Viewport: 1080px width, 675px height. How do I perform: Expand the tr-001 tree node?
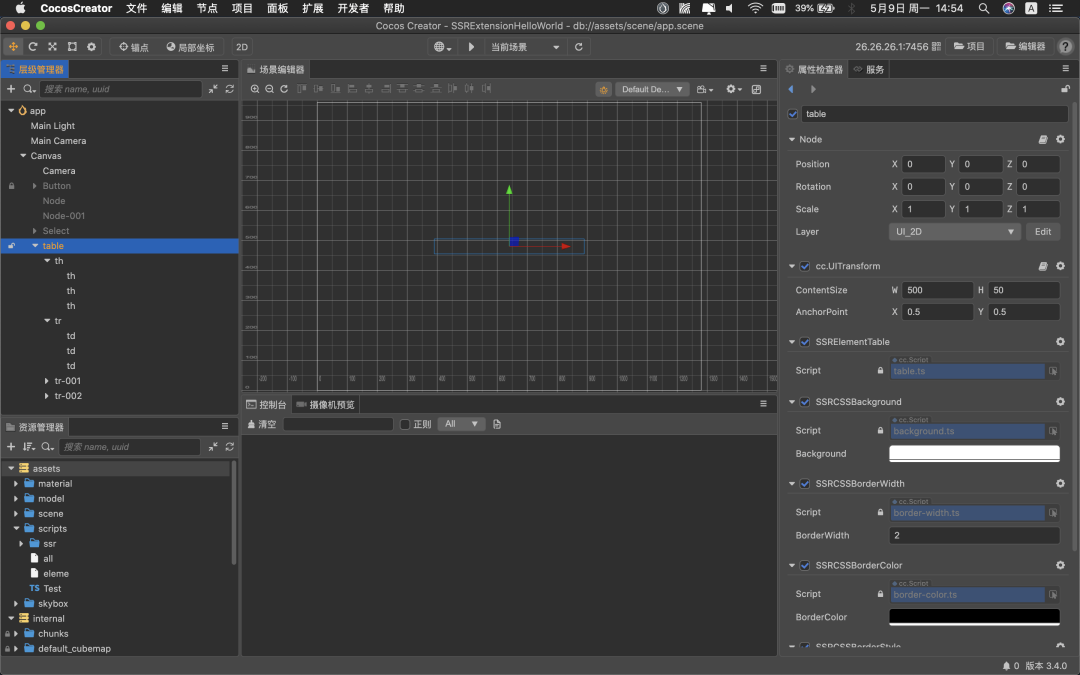click(x=47, y=381)
